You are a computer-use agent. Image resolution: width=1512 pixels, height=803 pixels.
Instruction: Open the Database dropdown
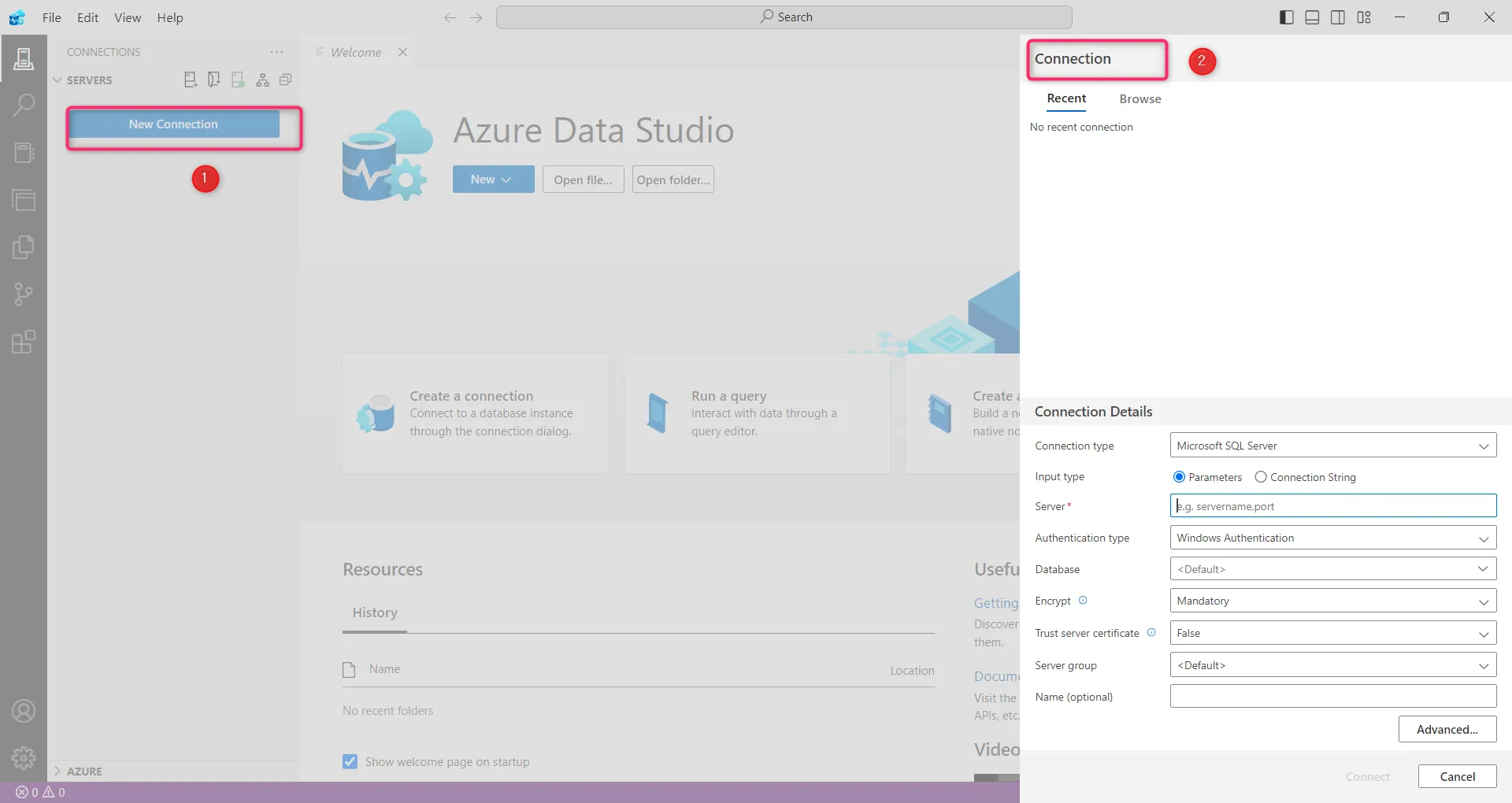tap(1332, 569)
